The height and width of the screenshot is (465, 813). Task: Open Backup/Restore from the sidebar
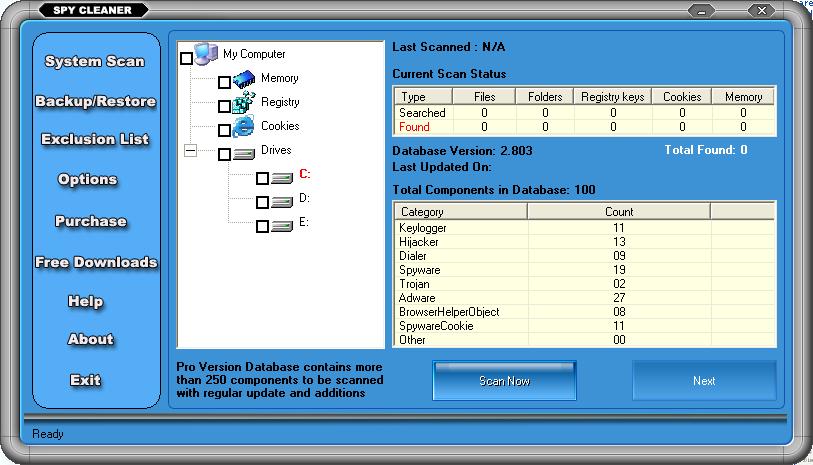pyautogui.click(x=96, y=101)
